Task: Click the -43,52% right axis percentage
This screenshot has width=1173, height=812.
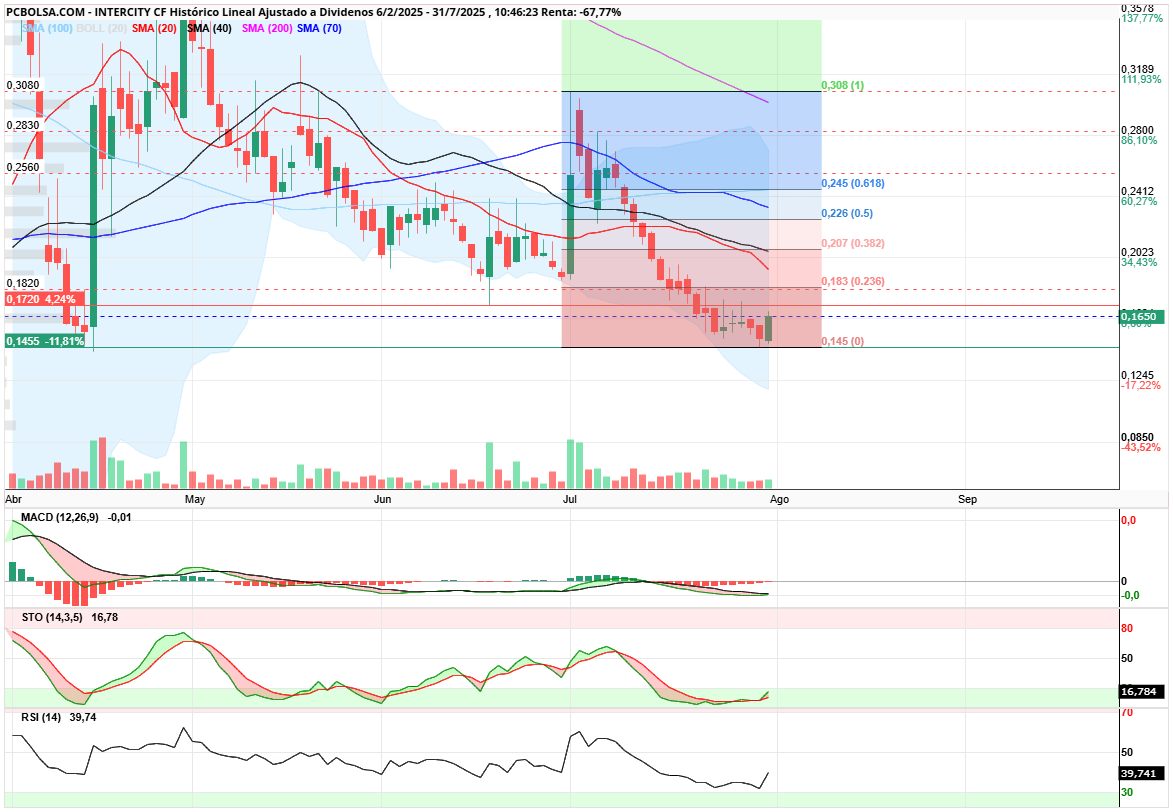Action: click(1141, 448)
